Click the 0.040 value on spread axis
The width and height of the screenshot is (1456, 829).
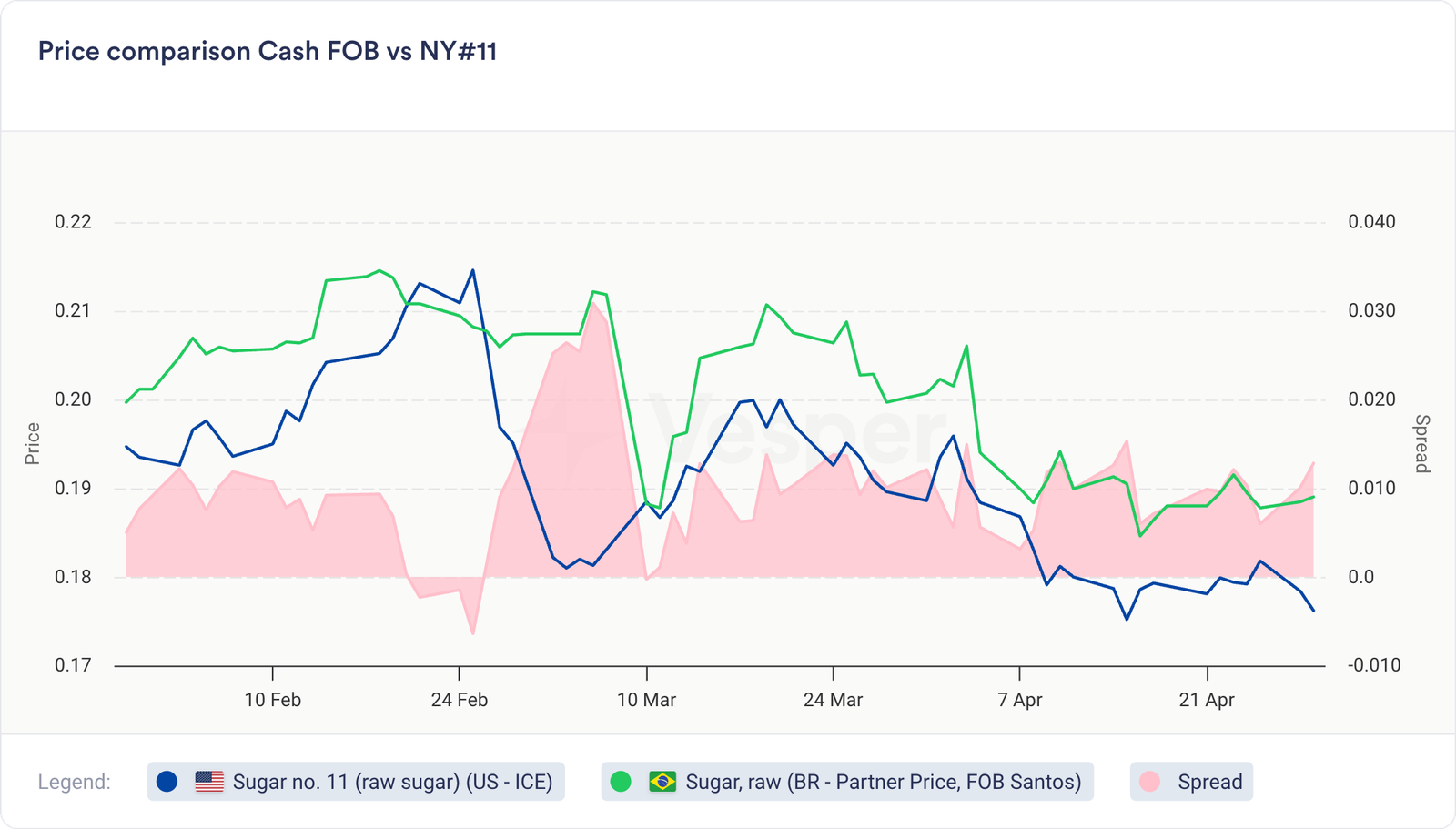coord(1371,222)
